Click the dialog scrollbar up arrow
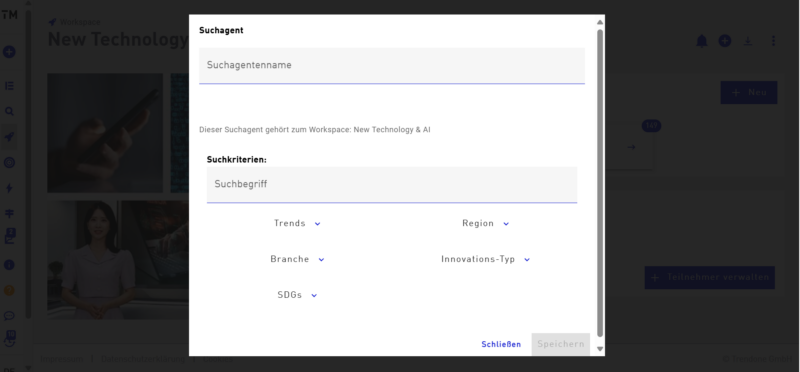 600,22
